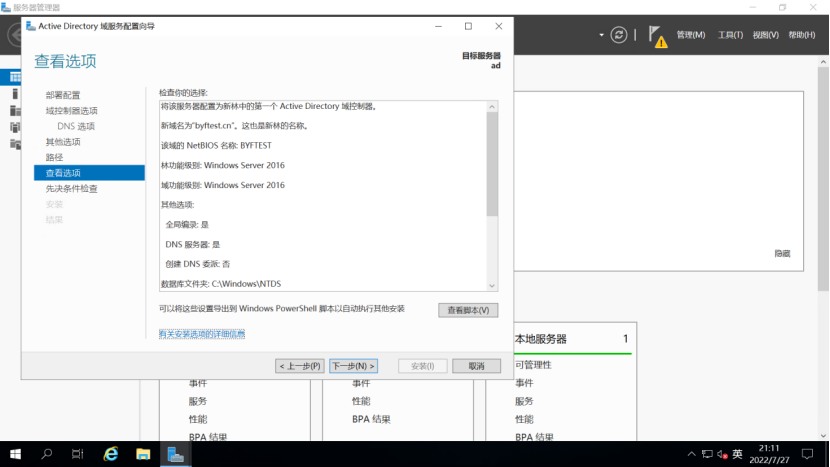
Task: Click the refresh icon in Server Manager header
Action: click(x=619, y=35)
